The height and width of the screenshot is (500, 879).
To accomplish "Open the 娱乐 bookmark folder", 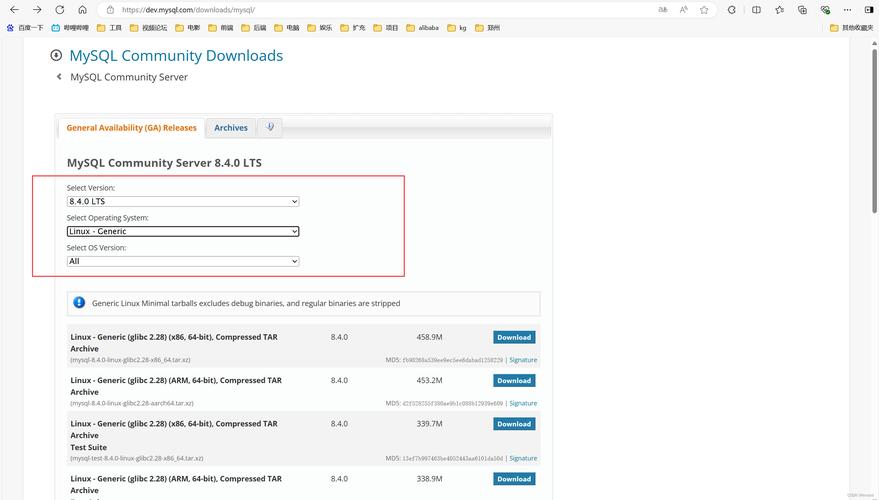I will (x=320, y=27).
